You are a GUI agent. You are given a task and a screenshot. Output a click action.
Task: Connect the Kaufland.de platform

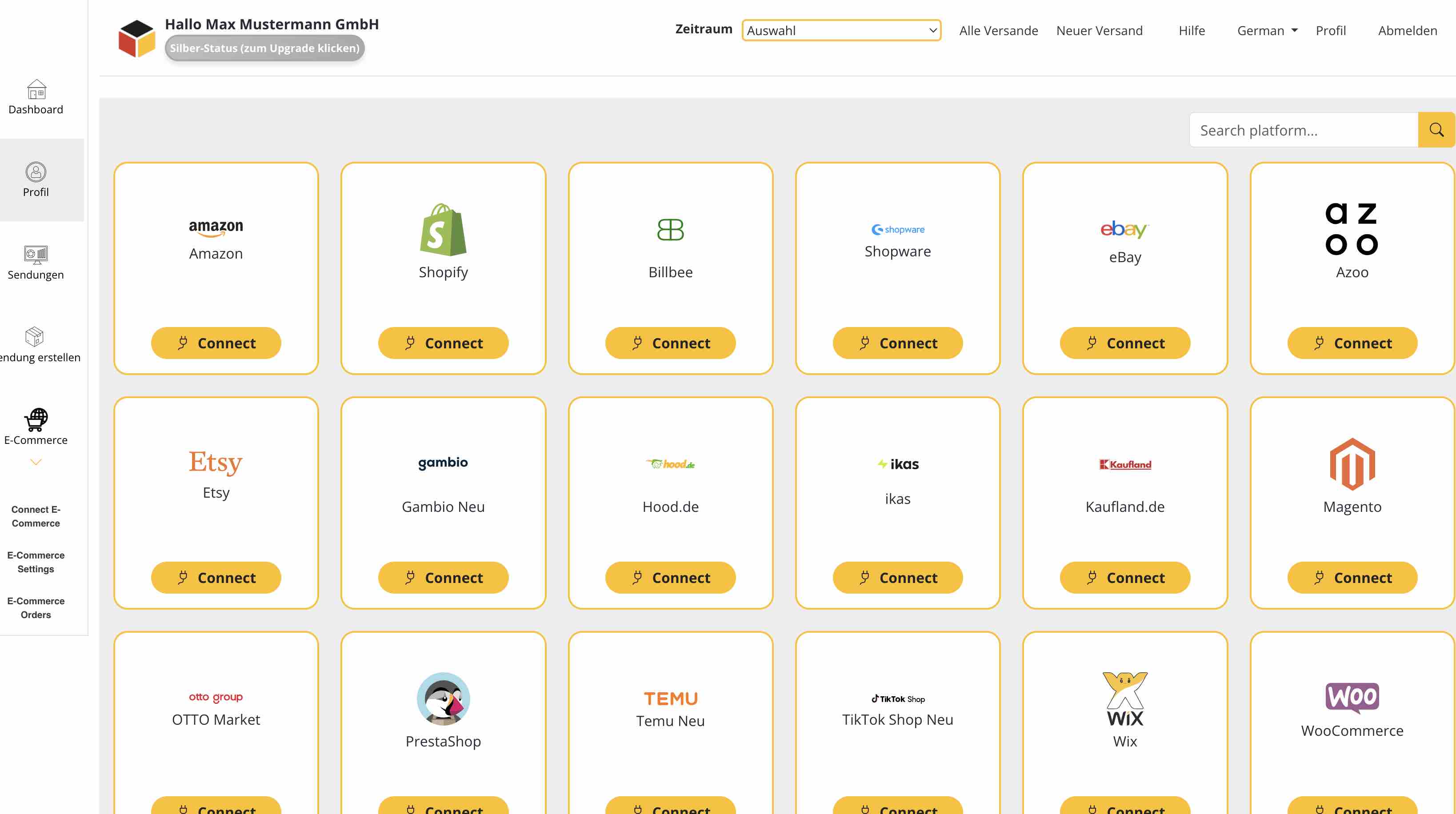1125,577
